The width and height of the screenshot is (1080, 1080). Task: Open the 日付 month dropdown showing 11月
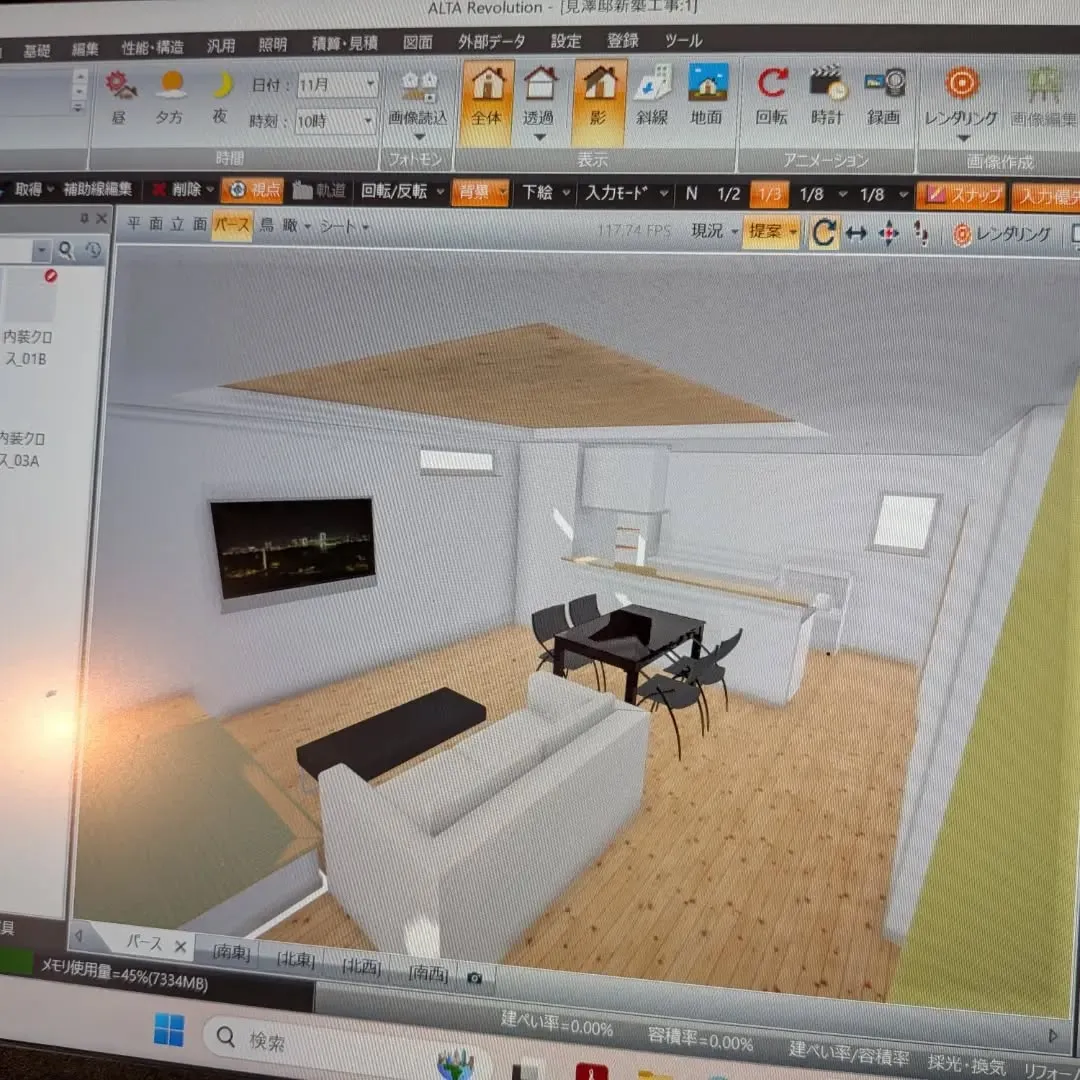[338, 85]
